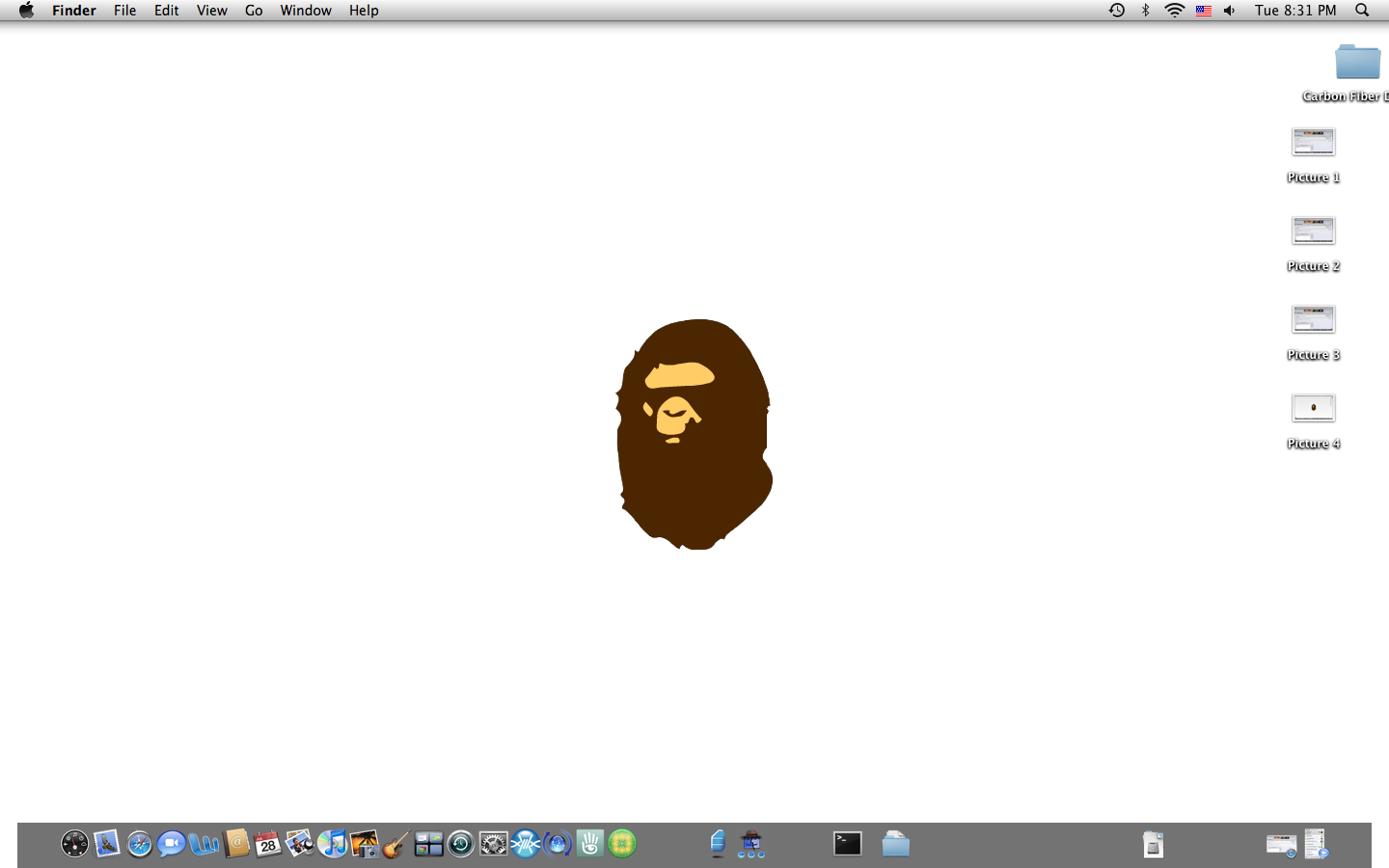Launch the blue capsule app in Dock
Viewport: 1389px width, 868px height.
point(718,844)
